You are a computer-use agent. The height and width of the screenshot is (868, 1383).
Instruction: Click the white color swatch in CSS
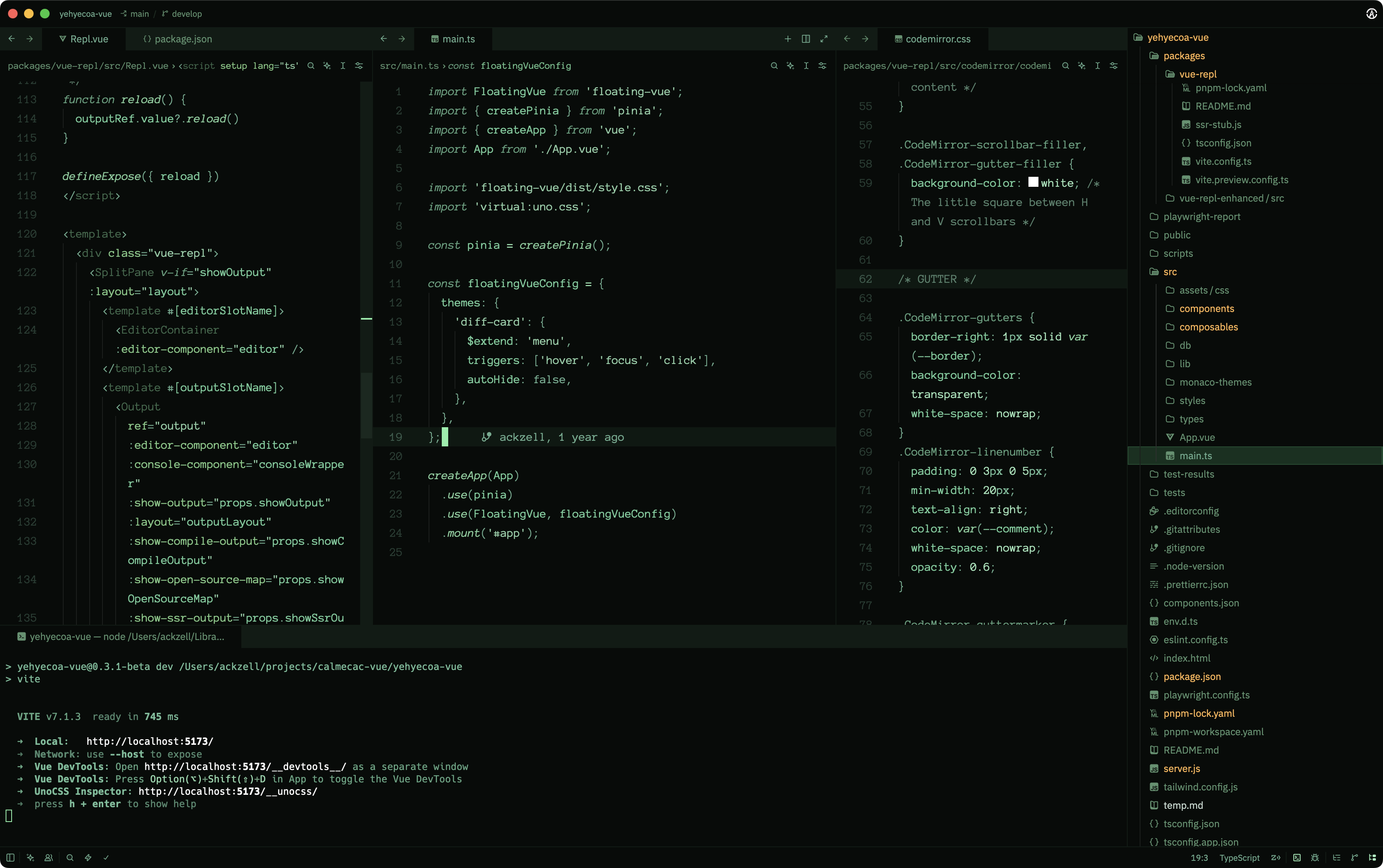[1033, 182]
